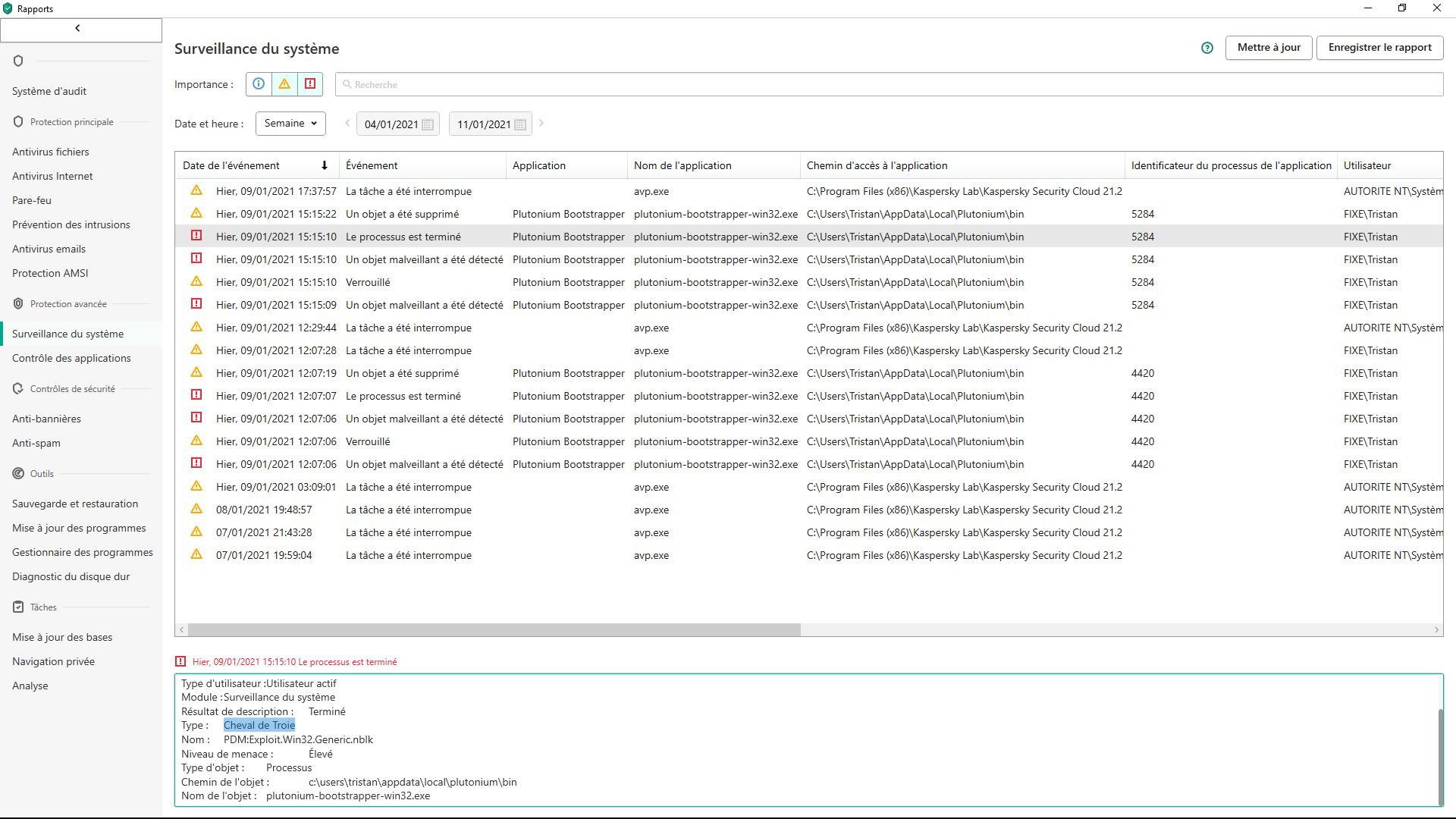Sort by Chemin d'accès à l'application column
The width and height of the screenshot is (1456, 819).
tap(962, 165)
